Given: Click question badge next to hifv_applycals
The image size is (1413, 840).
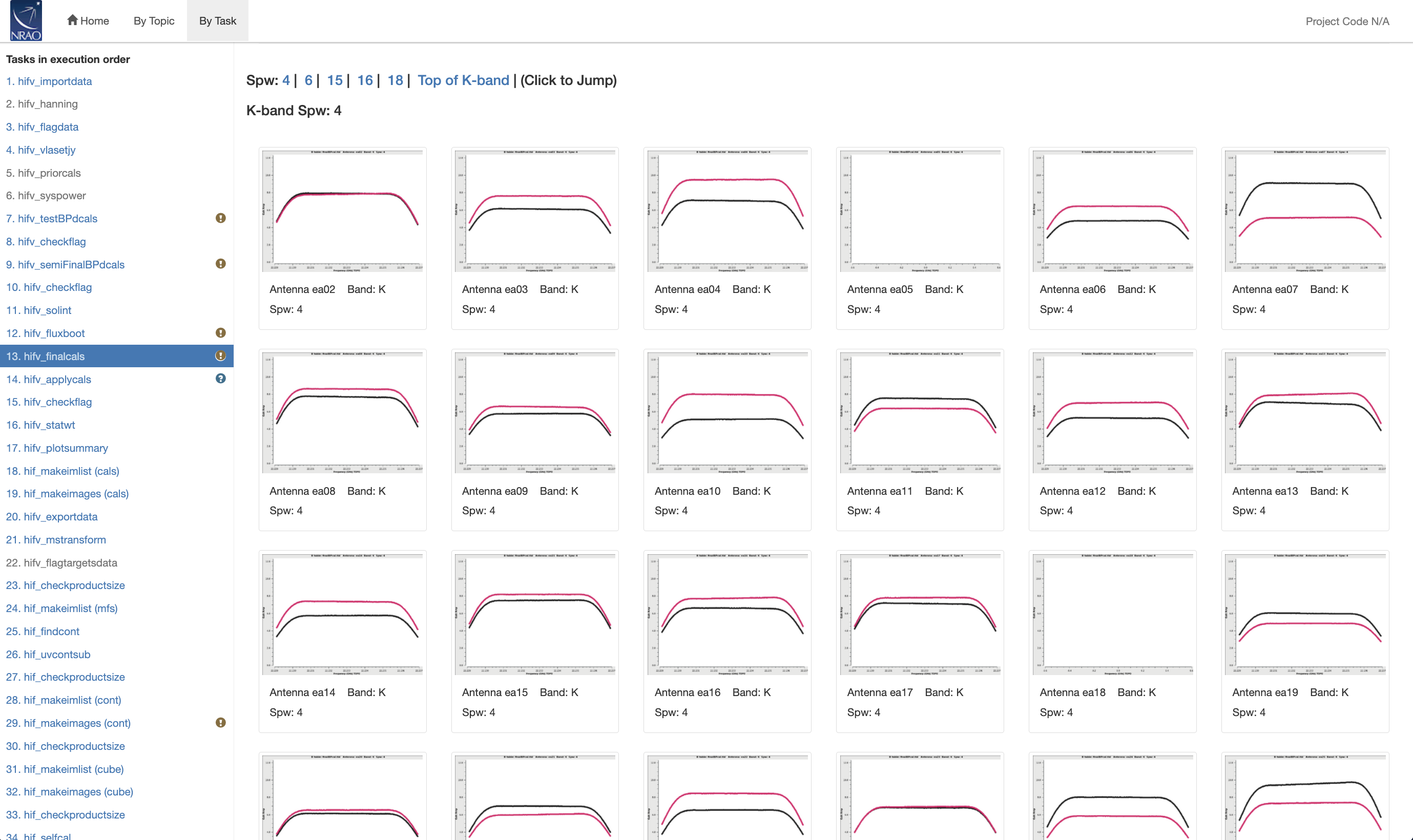Looking at the screenshot, I should tap(221, 379).
